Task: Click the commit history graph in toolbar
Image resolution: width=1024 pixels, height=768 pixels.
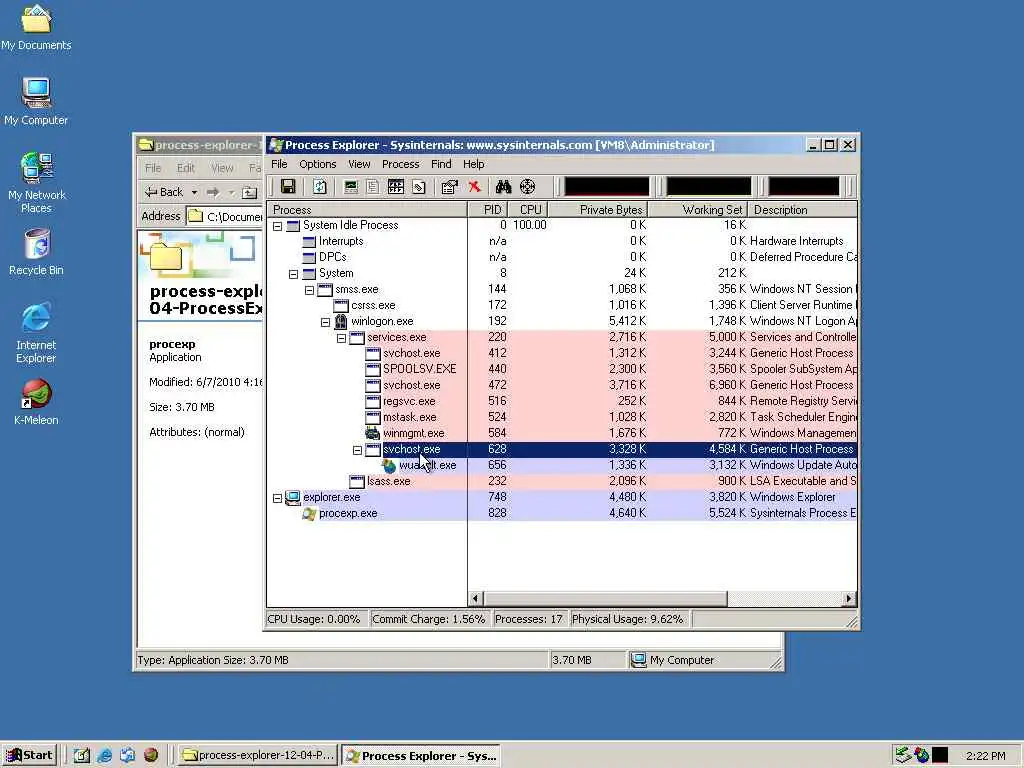Action: tap(709, 187)
